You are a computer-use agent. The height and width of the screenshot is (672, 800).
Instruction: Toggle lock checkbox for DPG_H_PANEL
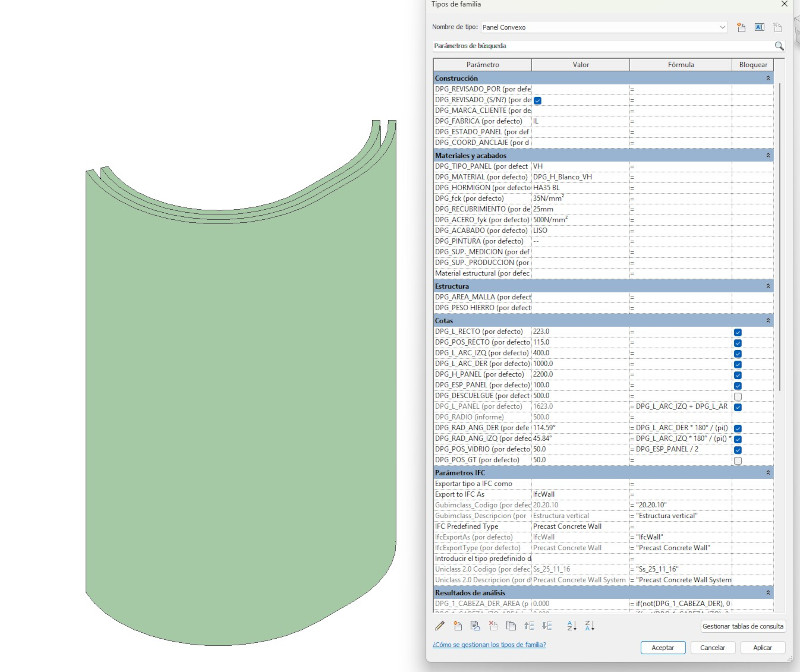point(738,375)
